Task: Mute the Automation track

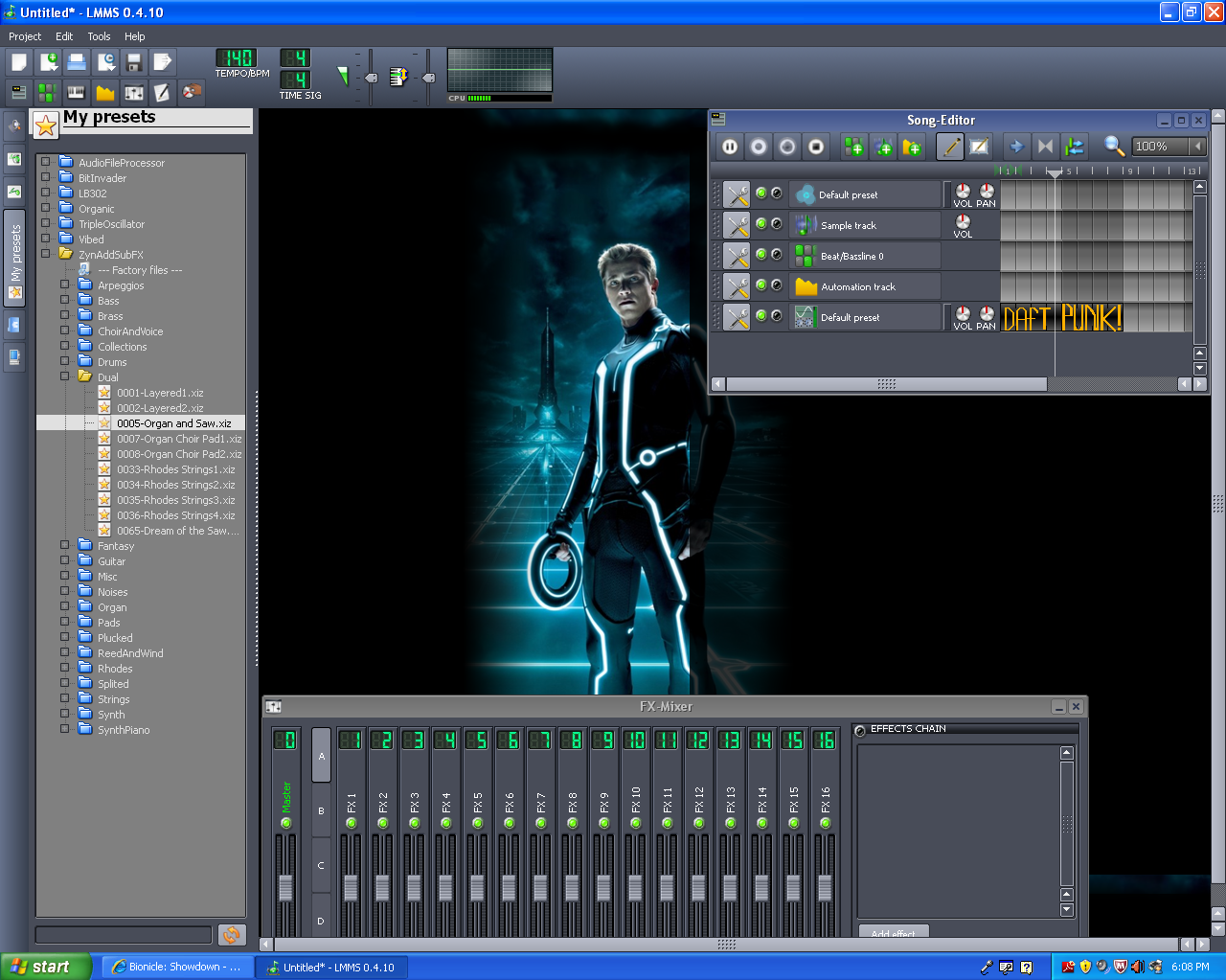Action: pyautogui.click(x=761, y=285)
